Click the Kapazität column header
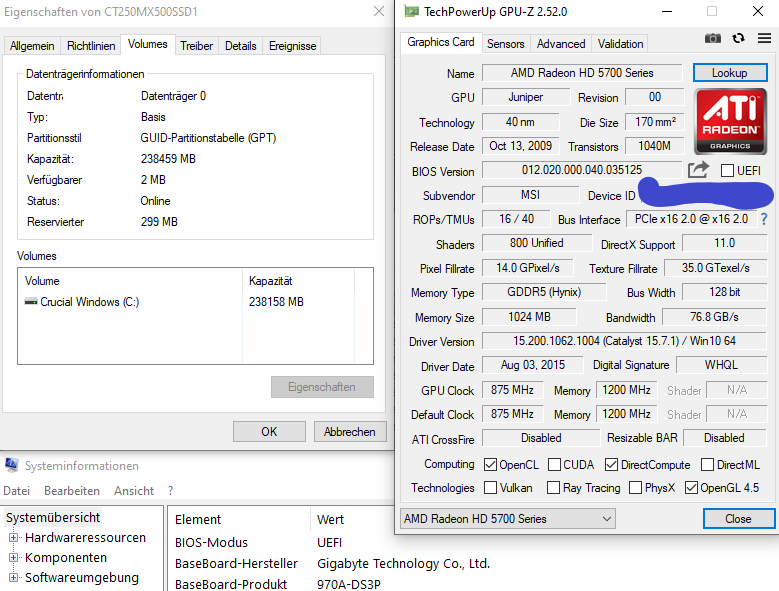Viewport: 779px width, 591px height. click(x=299, y=281)
